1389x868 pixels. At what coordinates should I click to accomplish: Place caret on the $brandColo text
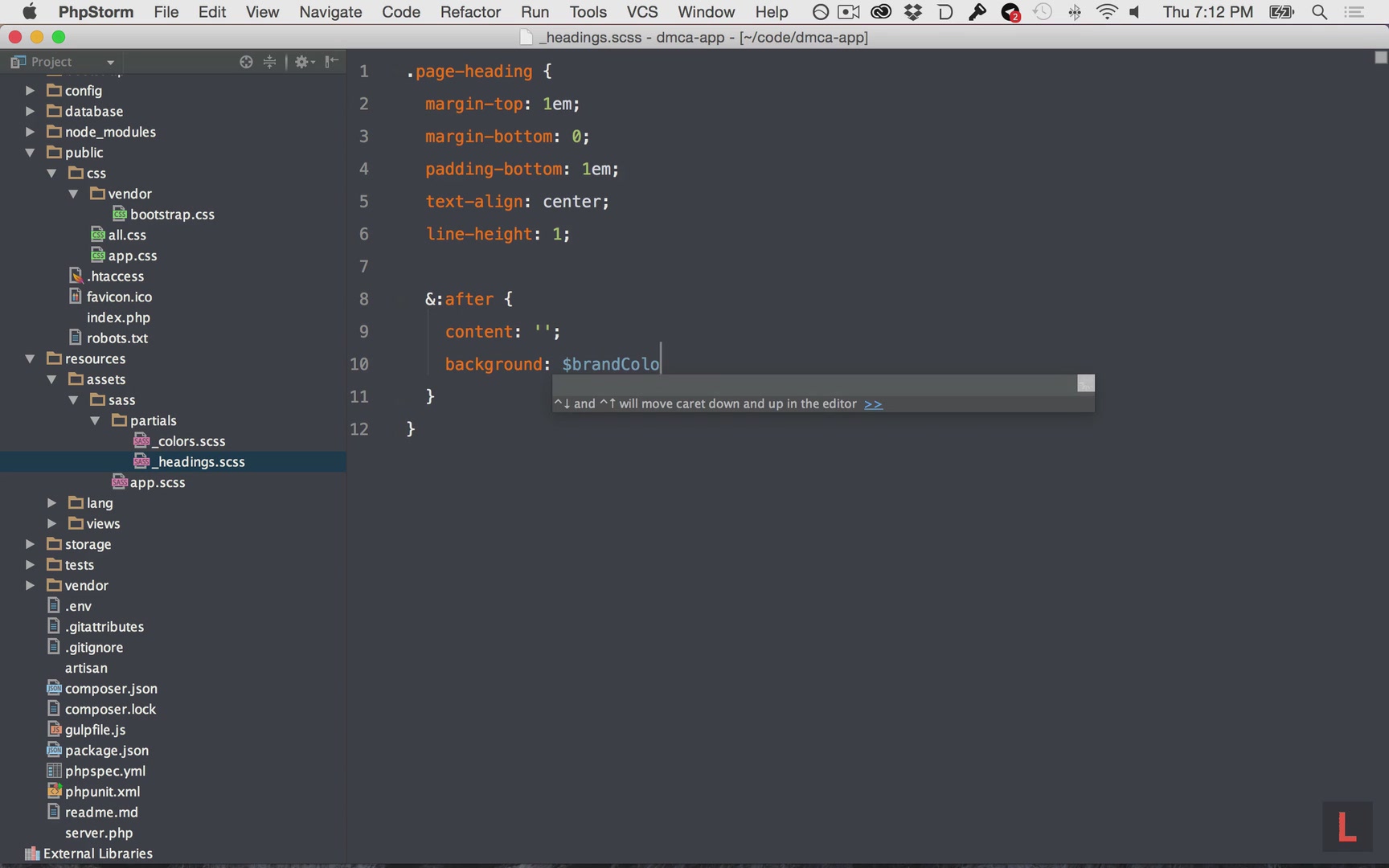(610, 364)
